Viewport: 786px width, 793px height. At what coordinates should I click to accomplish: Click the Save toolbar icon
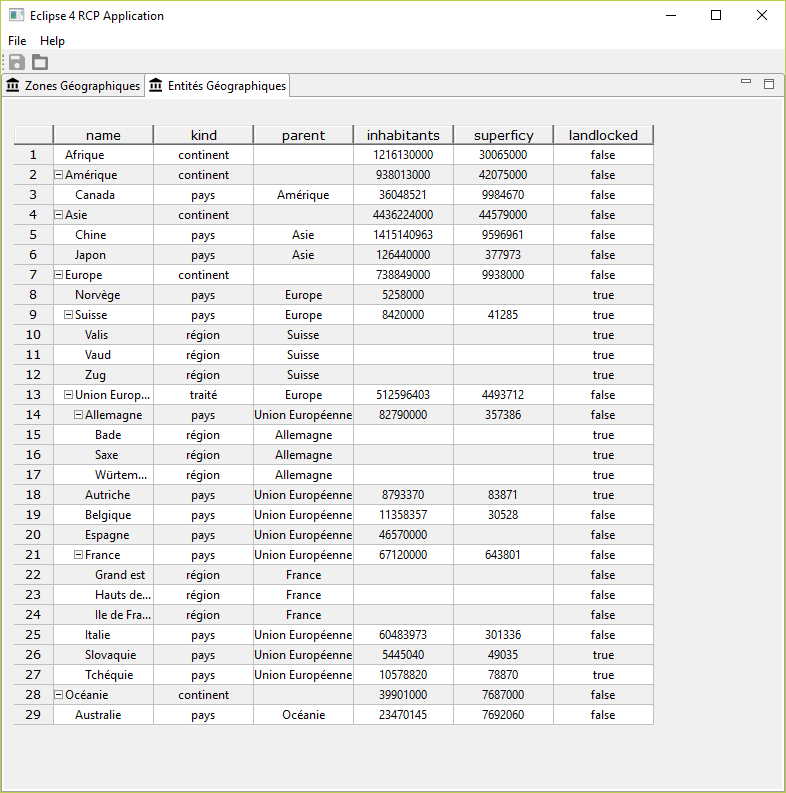click(x=17, y=62)
